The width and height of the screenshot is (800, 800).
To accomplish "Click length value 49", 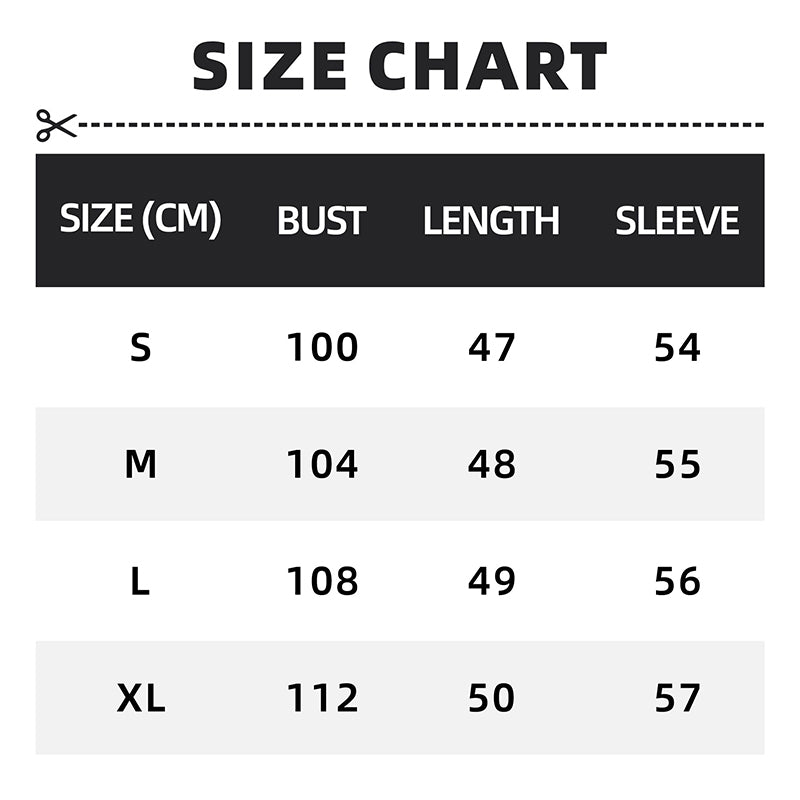I will [x=492, y=581].
